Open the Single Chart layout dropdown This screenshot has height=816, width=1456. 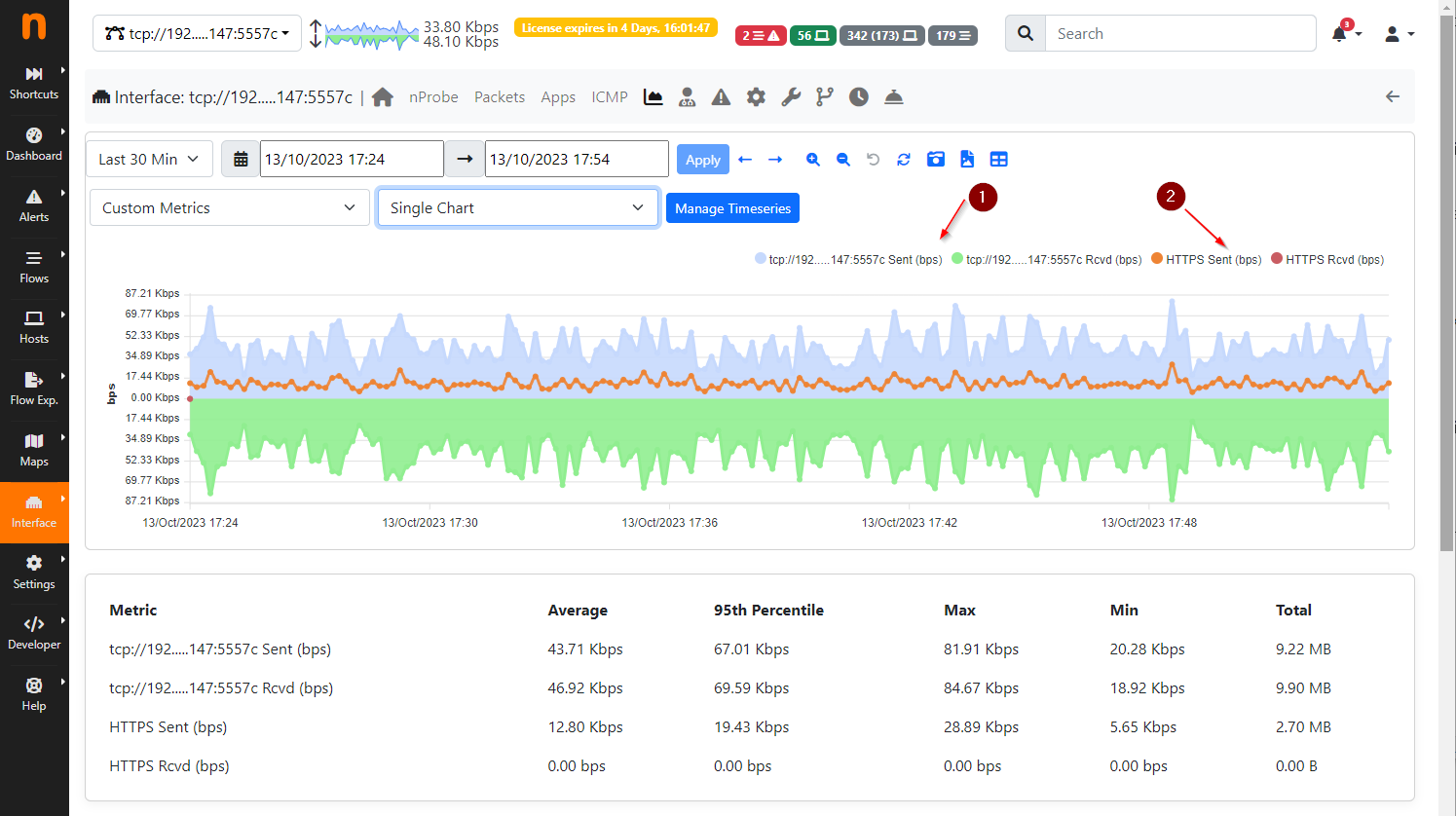(517, 207)
